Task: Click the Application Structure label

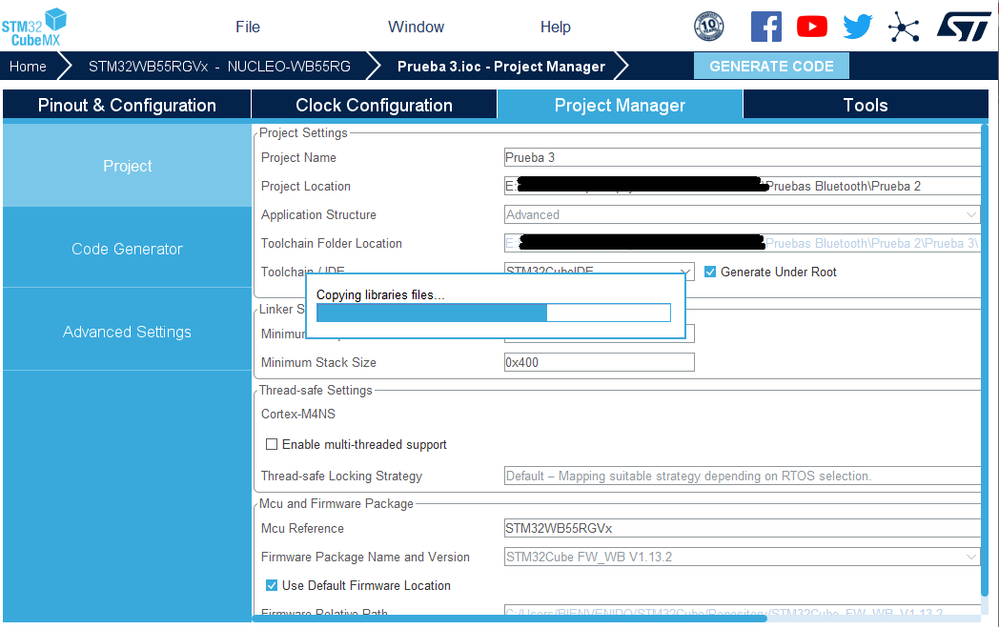Action: coord(319,215)
